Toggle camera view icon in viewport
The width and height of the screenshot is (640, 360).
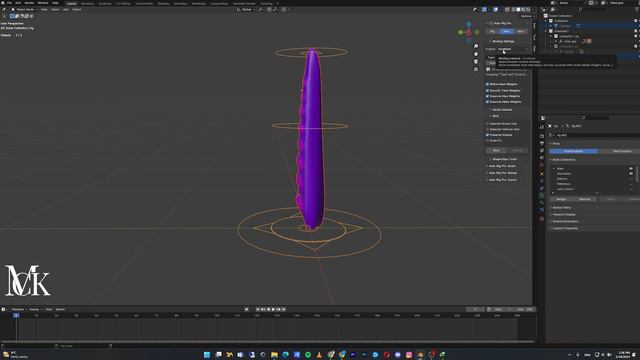(x=476, y=62)
